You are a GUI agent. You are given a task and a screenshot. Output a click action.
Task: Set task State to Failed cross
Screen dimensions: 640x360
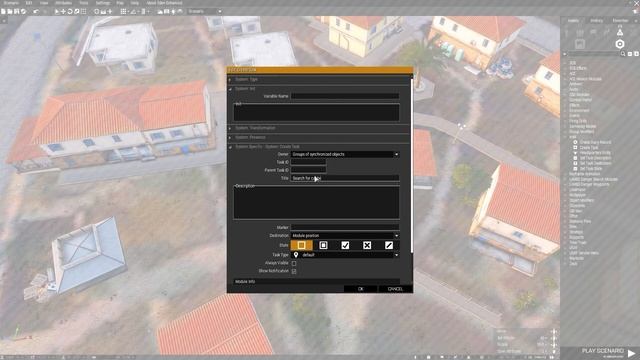(x=367, y=245)
